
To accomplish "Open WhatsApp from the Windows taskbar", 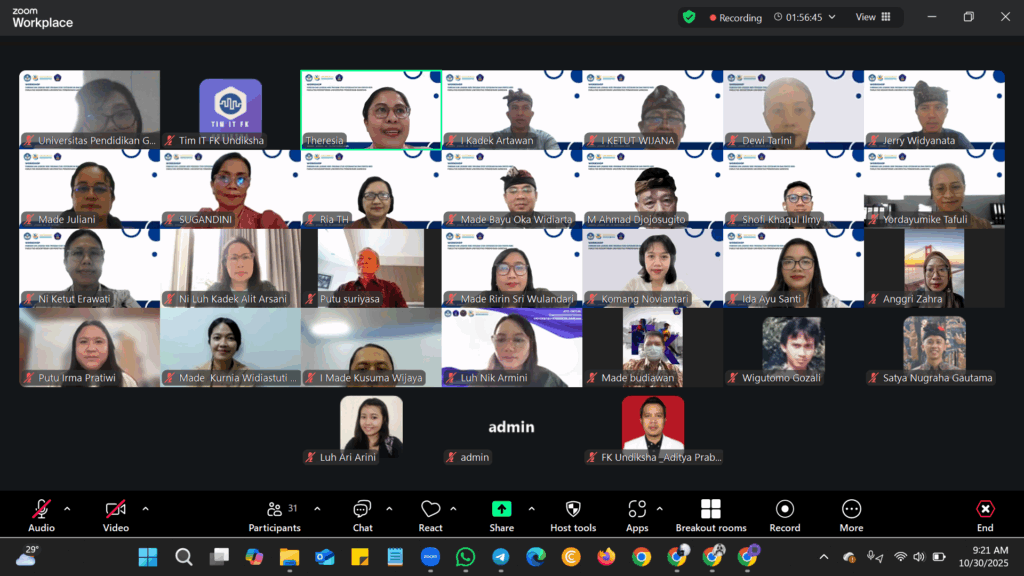I will click(x=465, y=557).
